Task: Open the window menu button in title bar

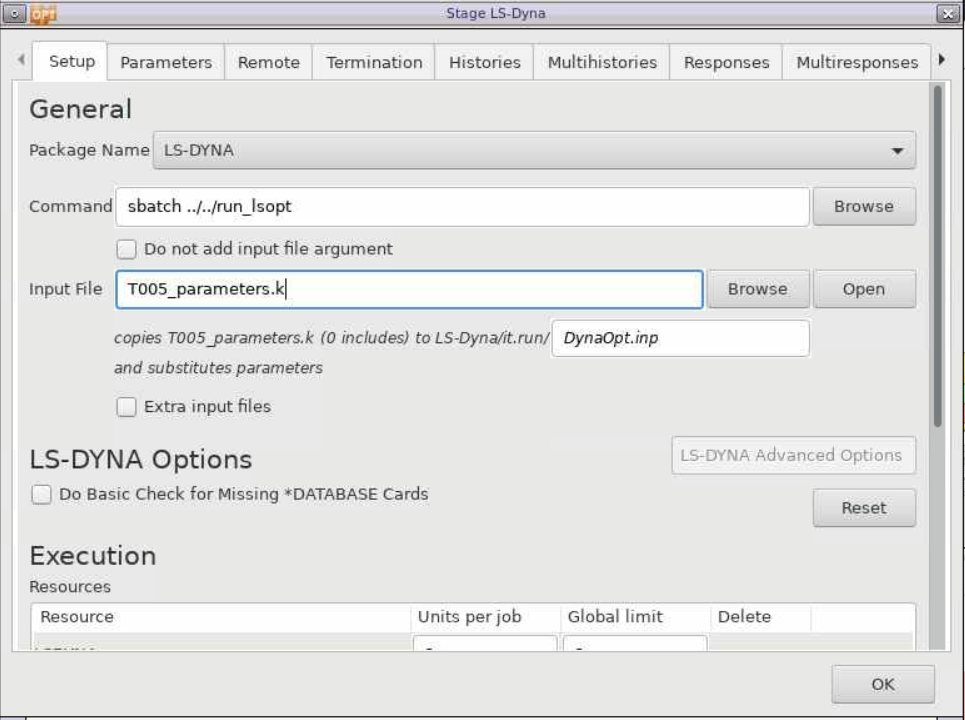Action: 14,13
